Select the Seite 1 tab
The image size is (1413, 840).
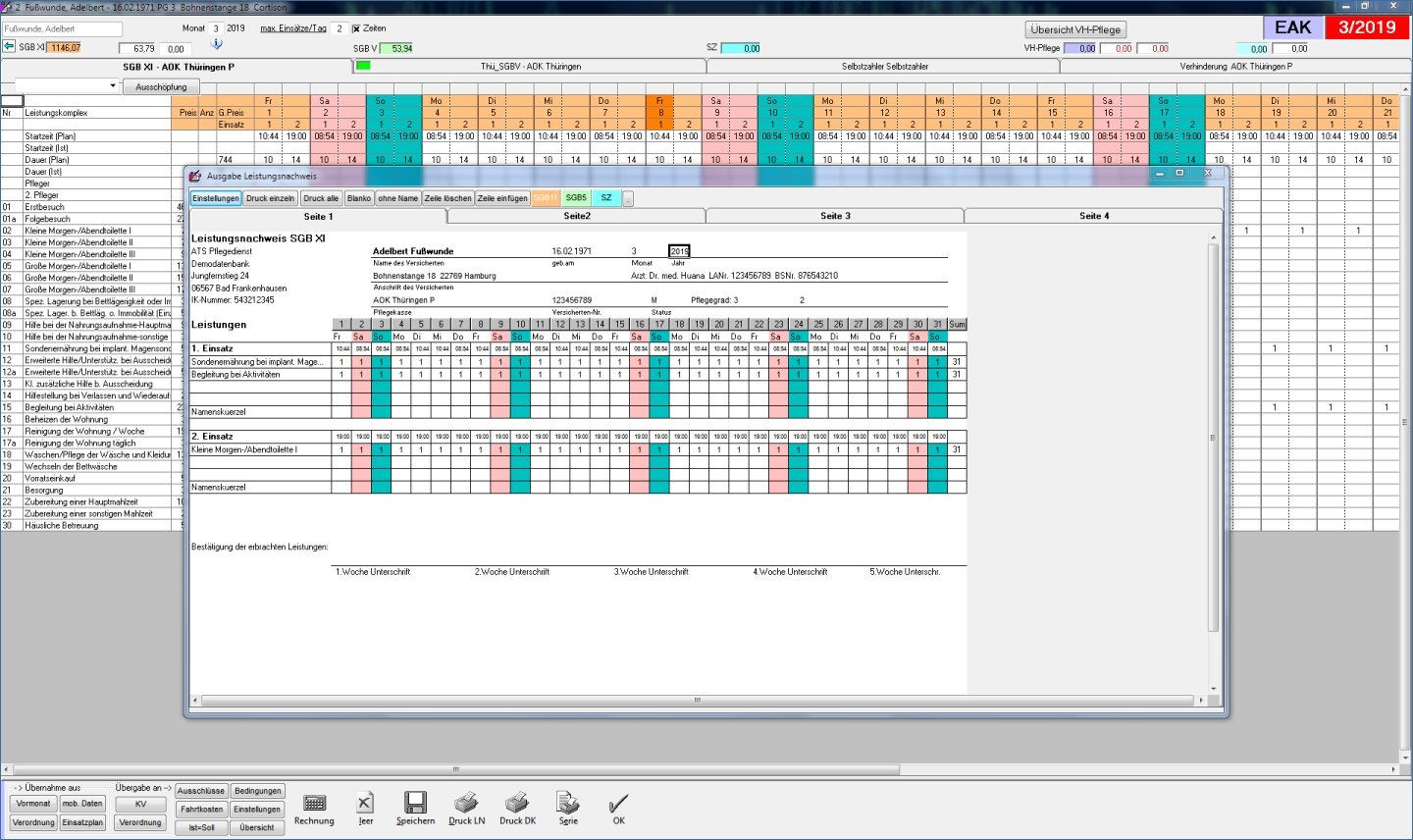pos(318,216)
